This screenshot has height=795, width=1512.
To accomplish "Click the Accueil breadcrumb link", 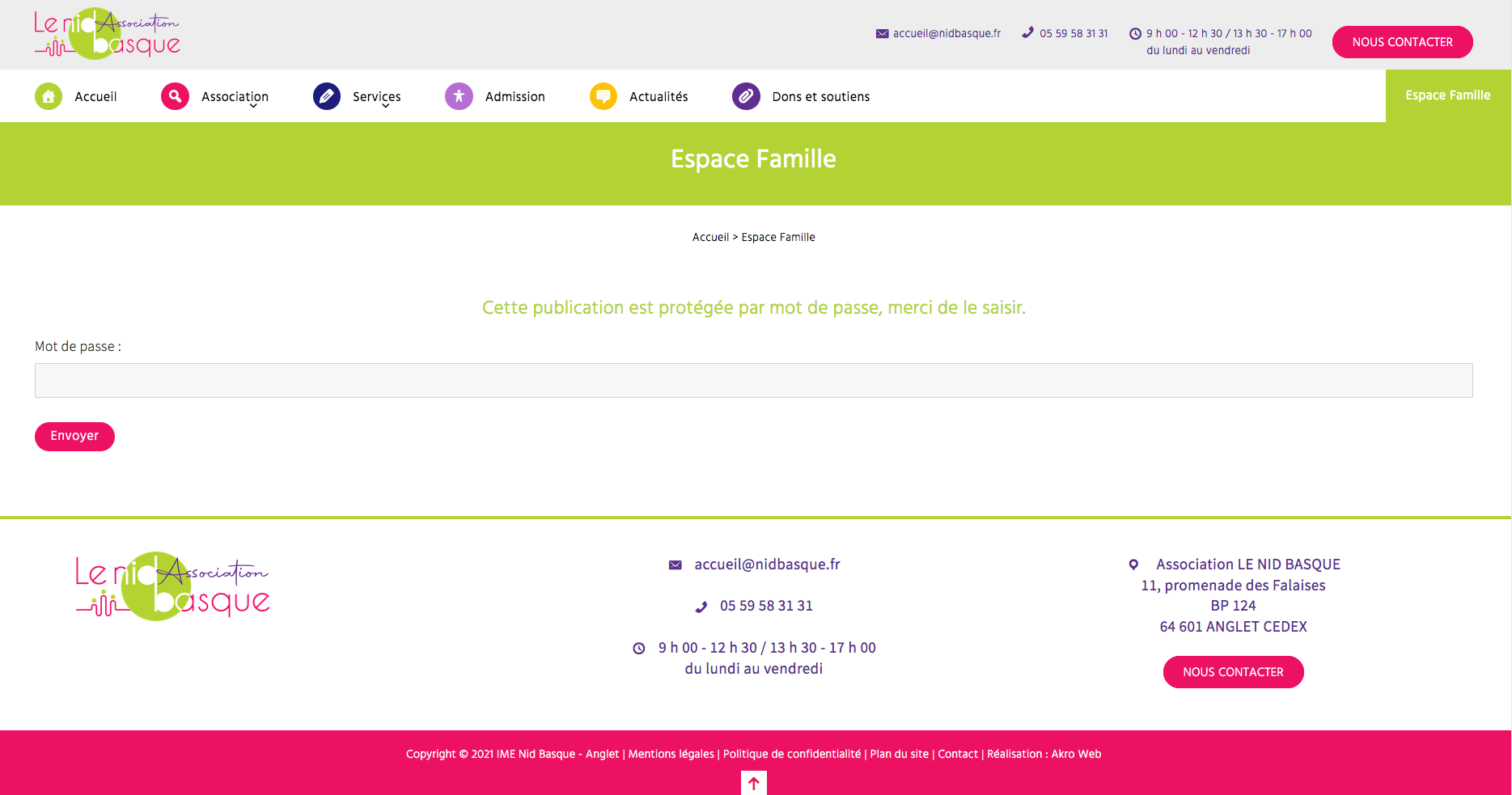I will point(710,237).
